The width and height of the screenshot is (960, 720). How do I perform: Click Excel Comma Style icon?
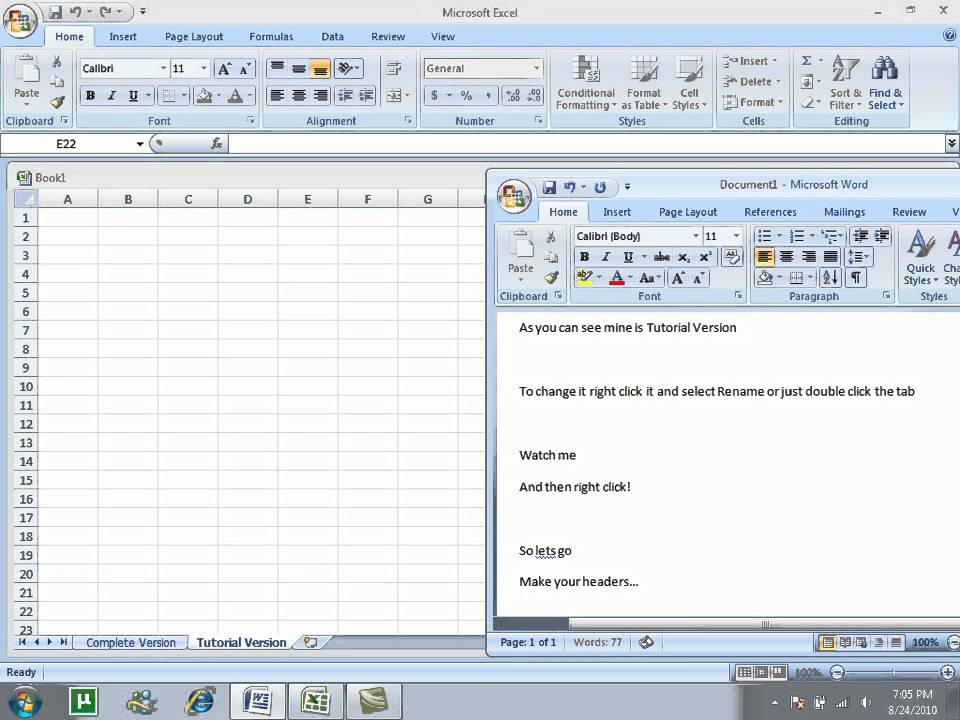point(488,96)
